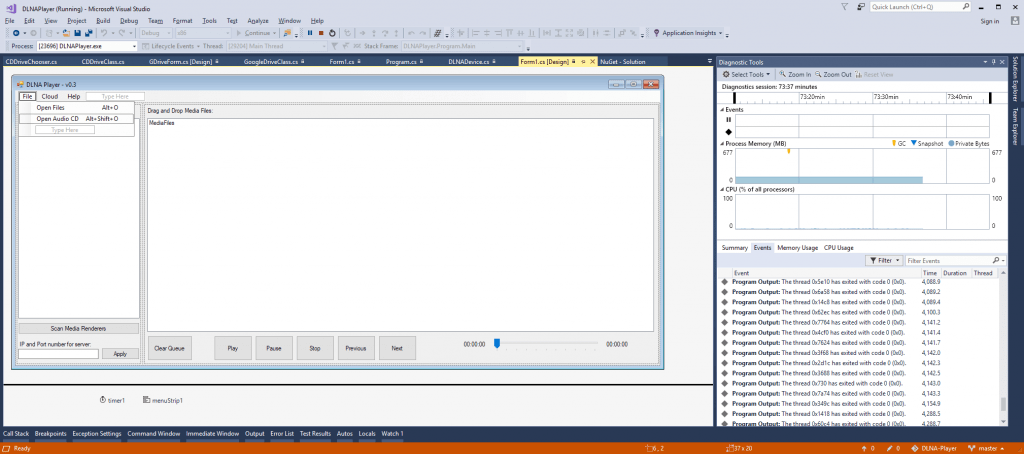Open the Program.cs document tab
Viewport: 1024px width, 454px height.
[400, 62]
